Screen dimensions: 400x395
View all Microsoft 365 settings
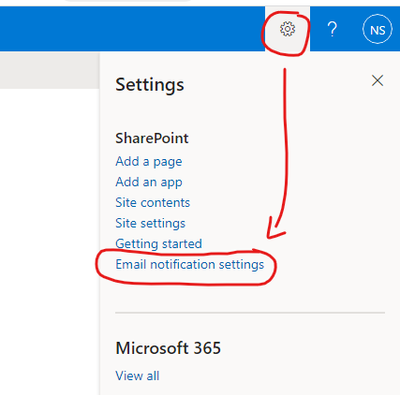click(137, 376)
